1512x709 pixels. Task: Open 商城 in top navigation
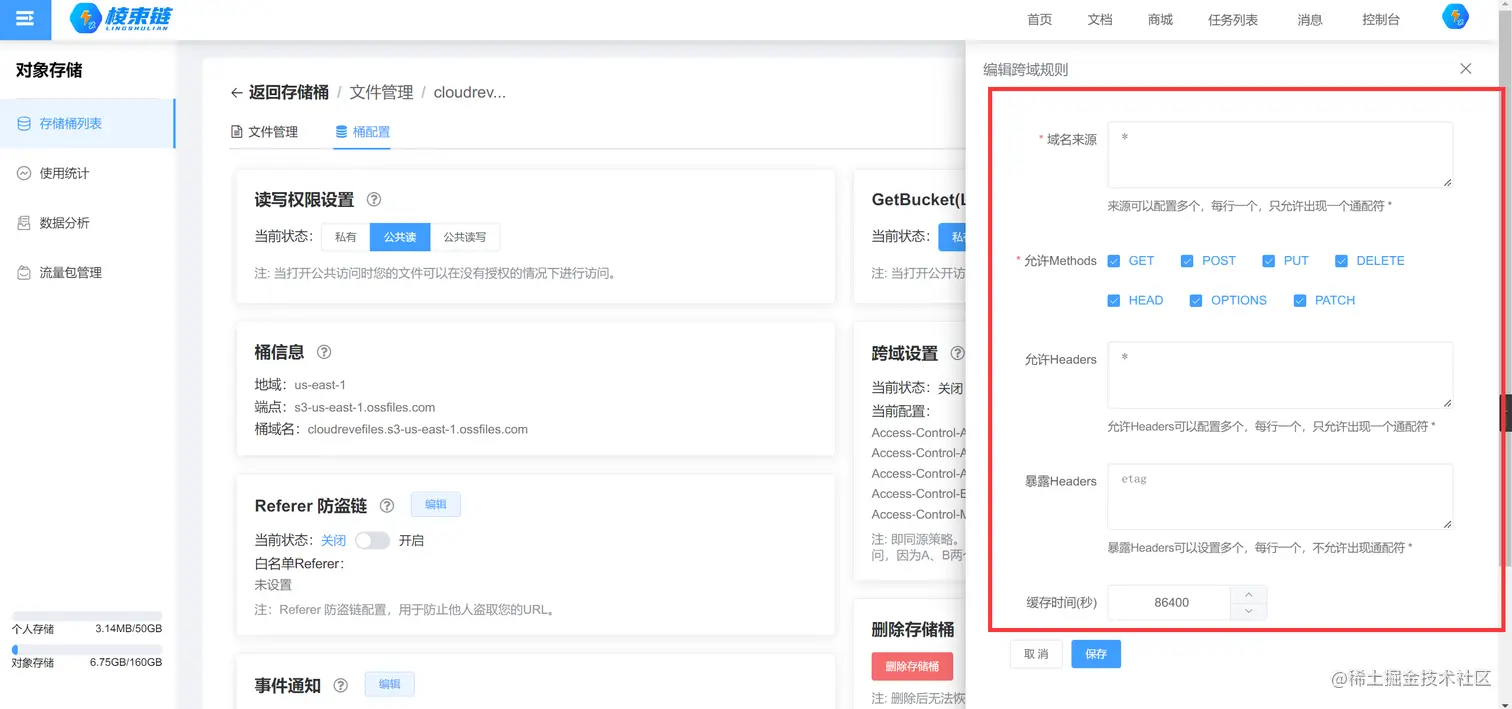(x=1160, y=20)
